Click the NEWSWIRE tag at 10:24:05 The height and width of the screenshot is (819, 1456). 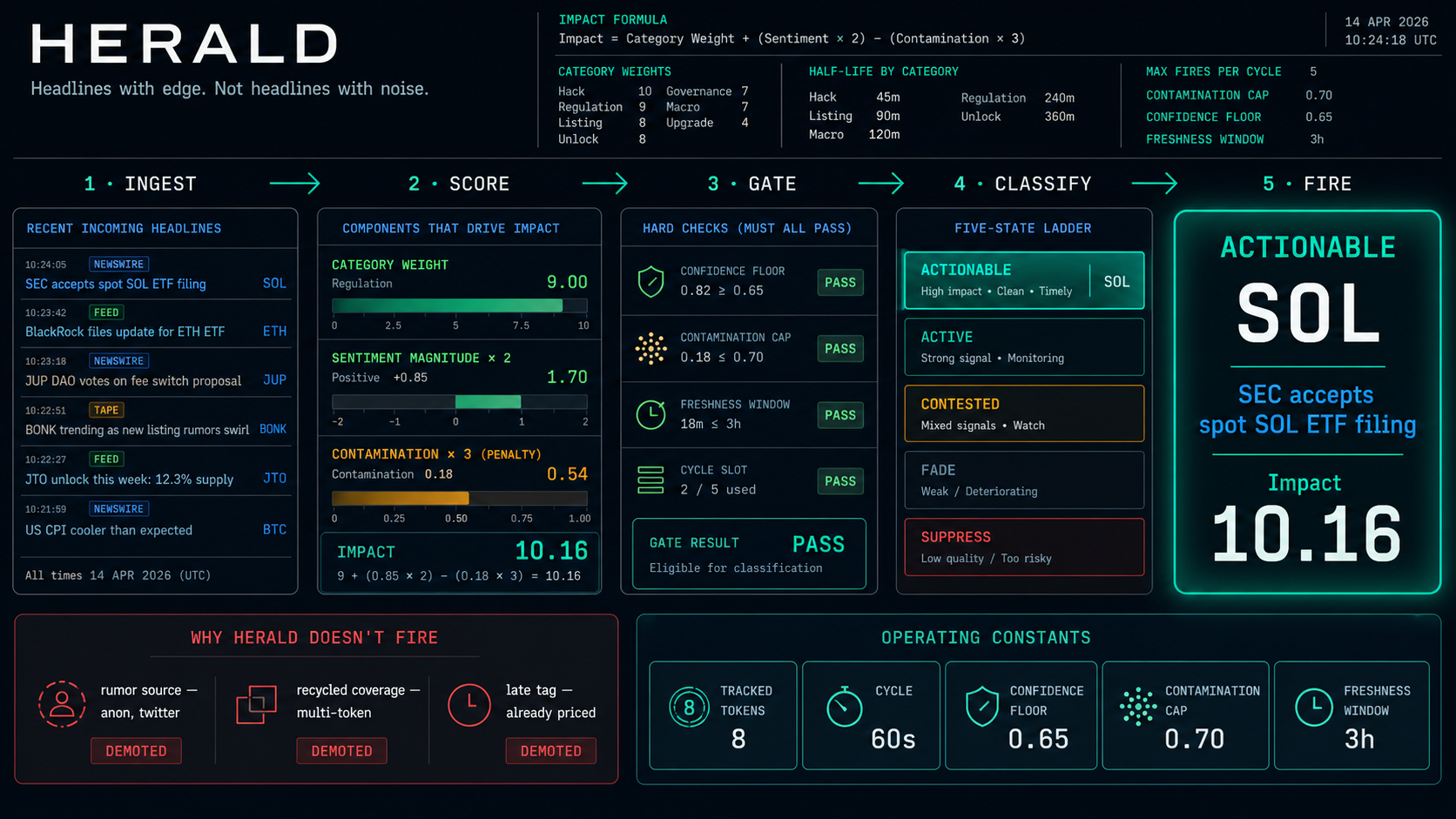tap(118, 264)
